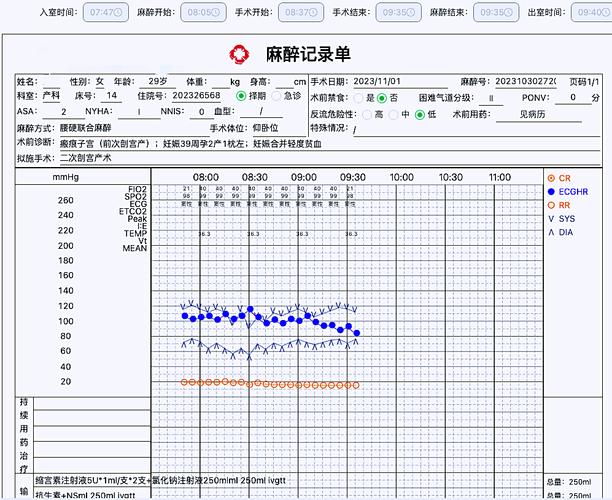
Task: Click the clock icon in 手术结束 field
Action: pyautogui.click(x=410, y=12)
